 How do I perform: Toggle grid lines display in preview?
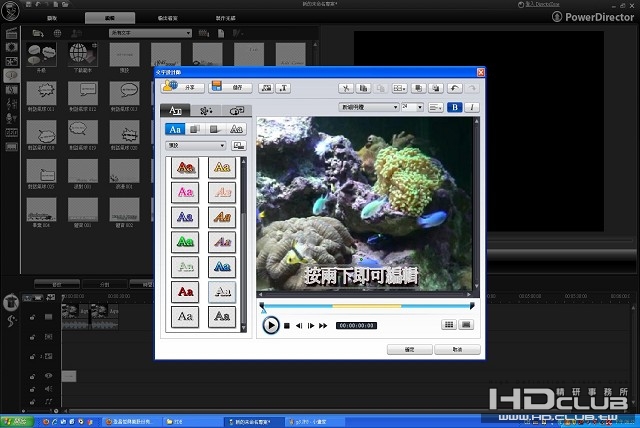[449, 325]
